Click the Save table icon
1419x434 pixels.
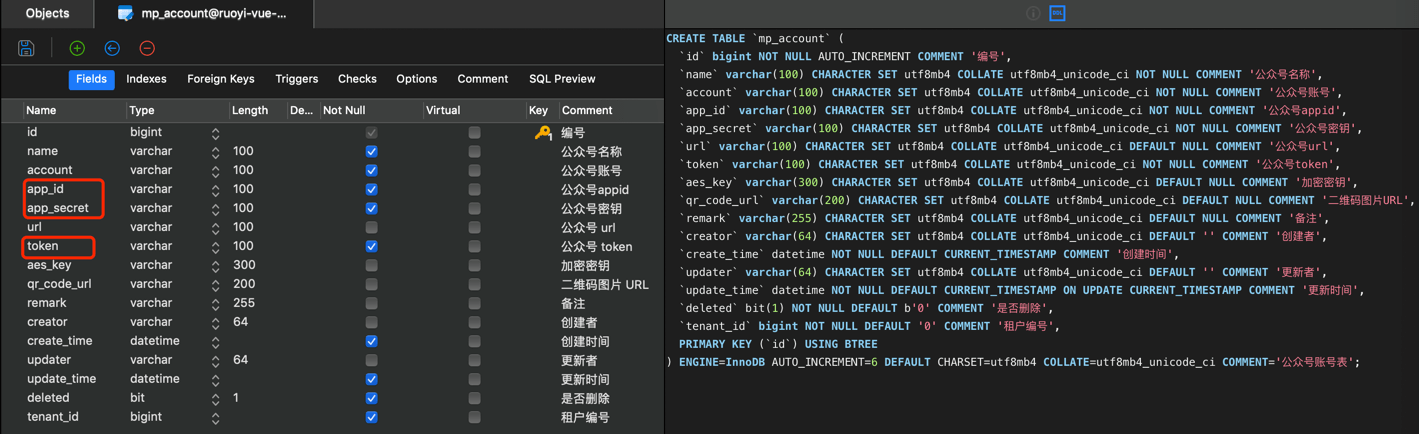click(x=27, y=48)
